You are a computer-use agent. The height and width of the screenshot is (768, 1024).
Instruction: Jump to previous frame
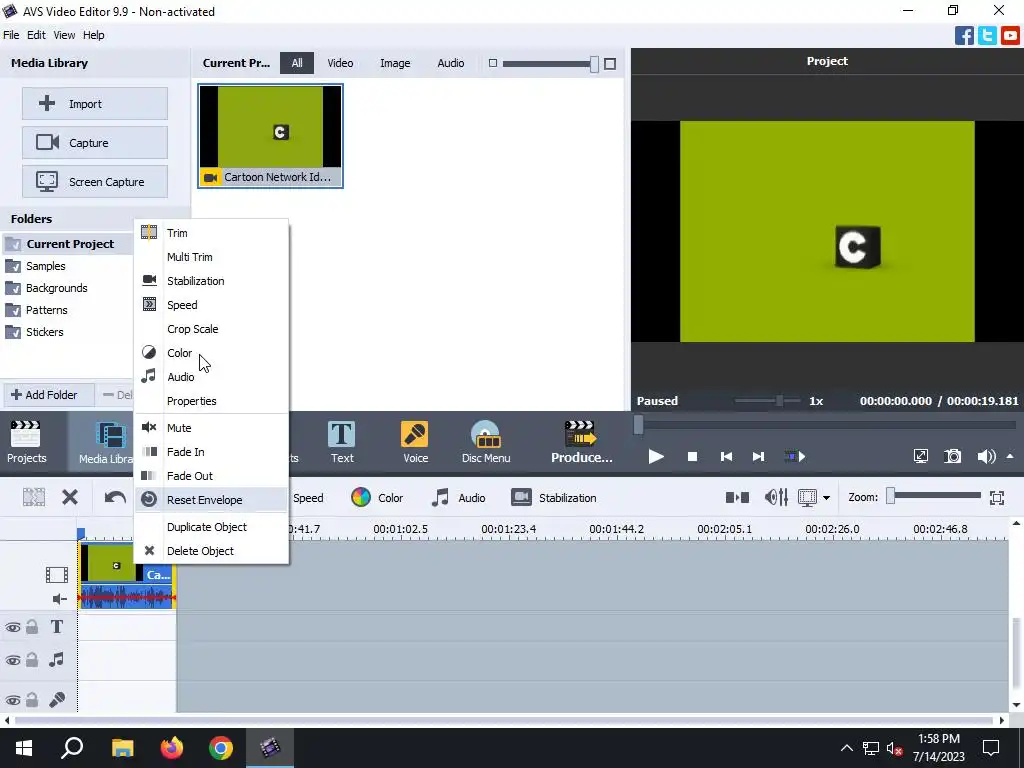coord(726,456)
